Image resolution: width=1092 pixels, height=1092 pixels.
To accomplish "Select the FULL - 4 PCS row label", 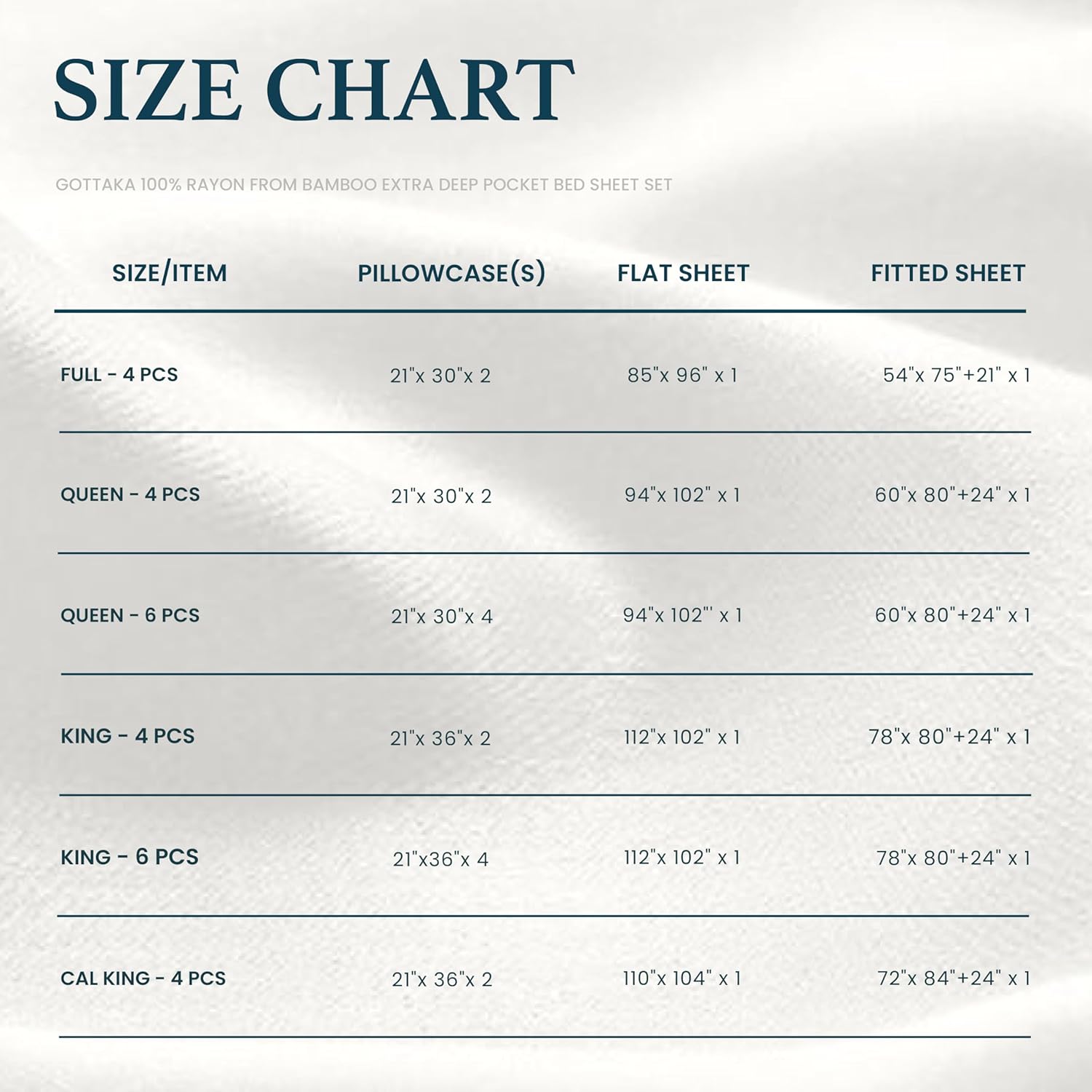I will [119, 375].
